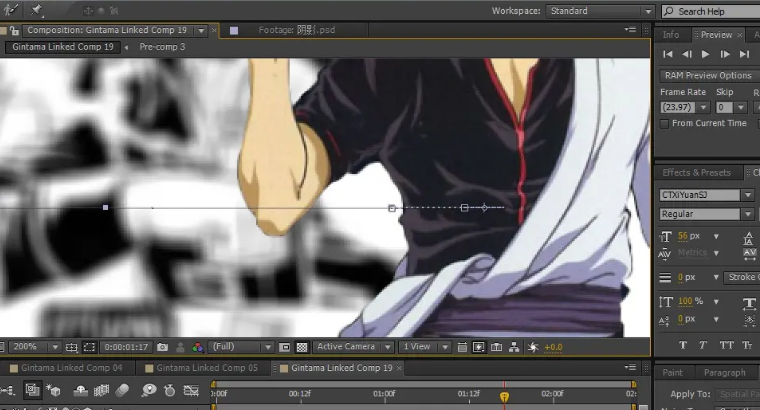Open the 200% magnification dropdown
The height and width of the screenshot is (410, 760).
pos(34,347)
